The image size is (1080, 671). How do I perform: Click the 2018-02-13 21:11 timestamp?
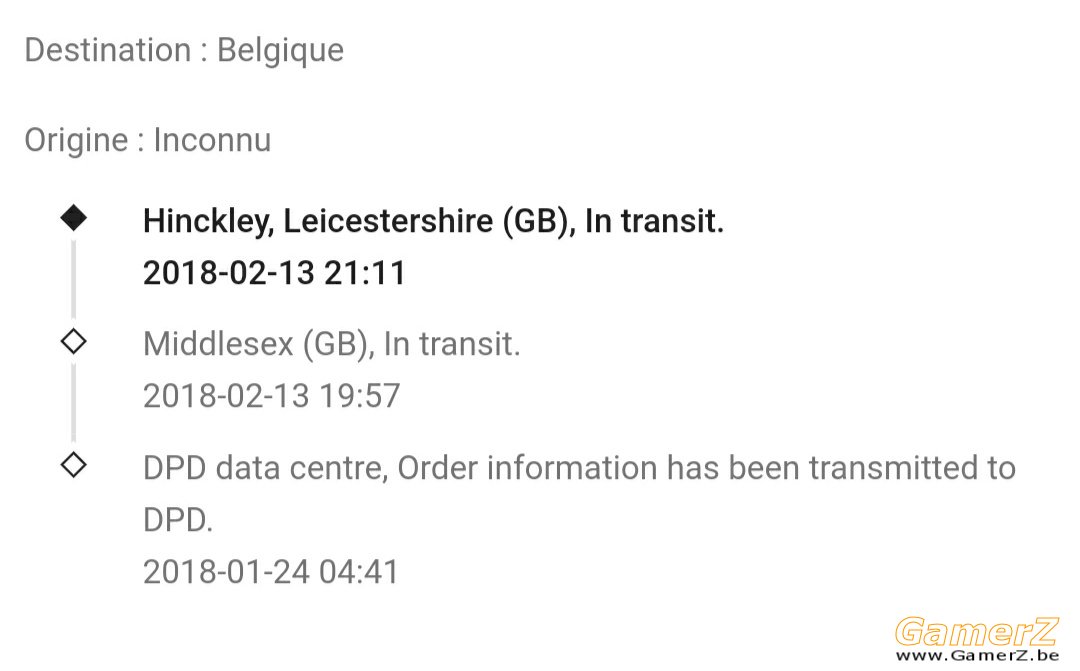tap(274, 273)
